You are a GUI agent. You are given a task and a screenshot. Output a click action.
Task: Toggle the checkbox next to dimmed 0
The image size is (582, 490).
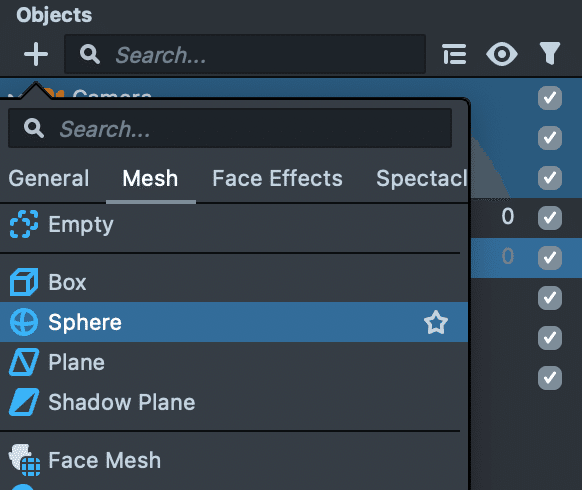(550, 257)
